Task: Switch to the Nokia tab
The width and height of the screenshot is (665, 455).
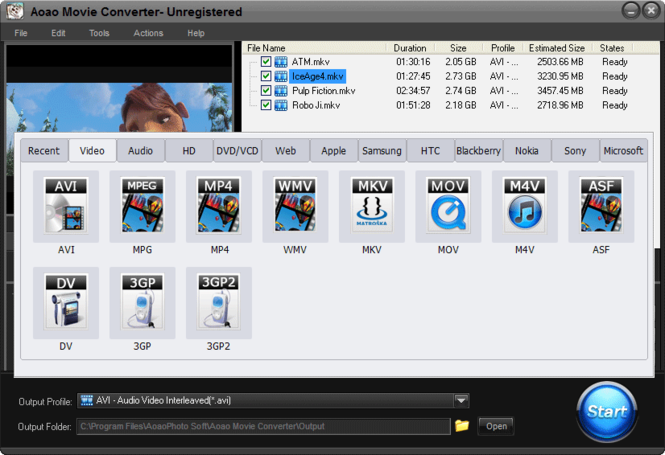Action: (x=527, y=151)
